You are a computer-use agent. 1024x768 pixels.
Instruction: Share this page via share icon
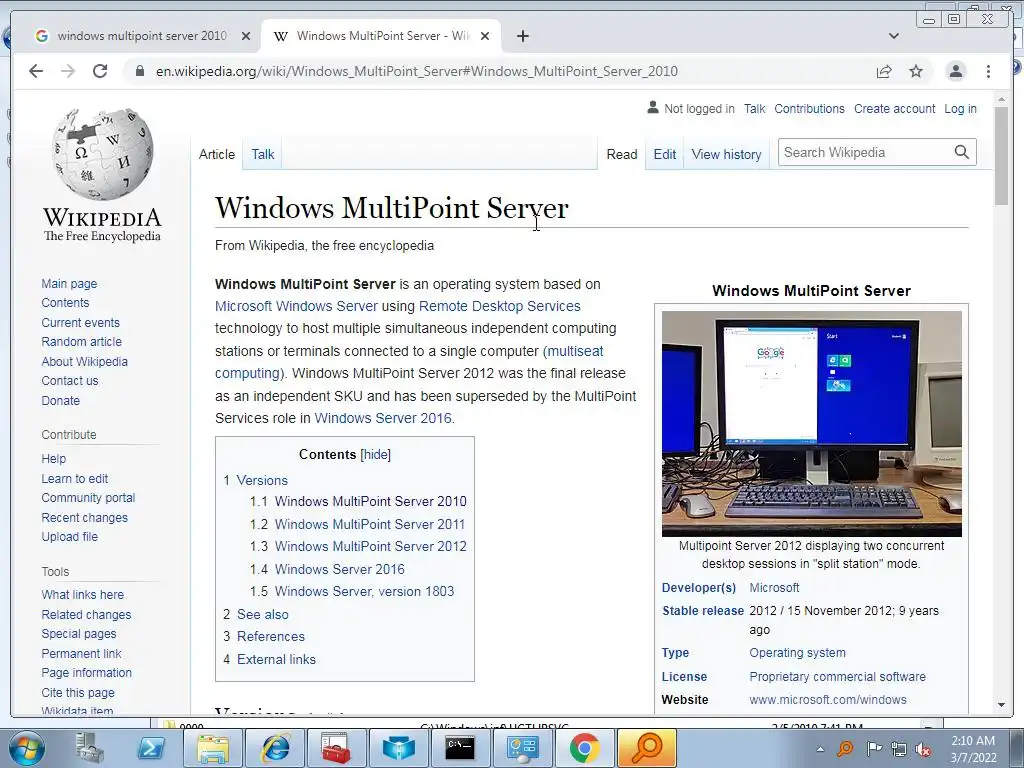coord(884,71)
